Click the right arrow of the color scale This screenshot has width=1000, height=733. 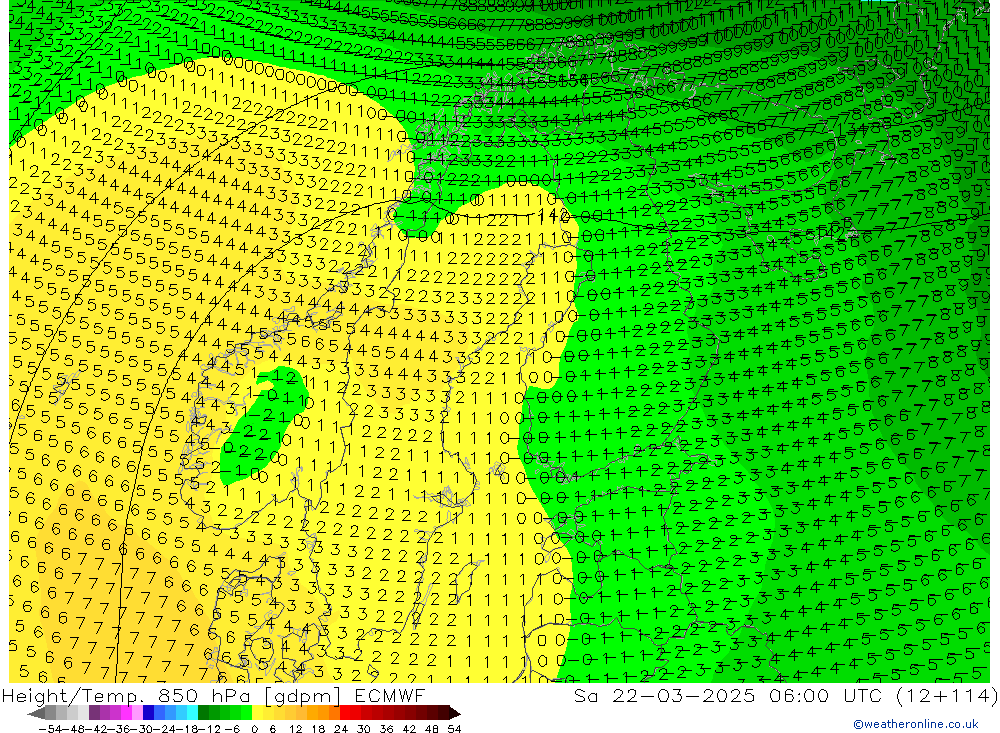(455, 713)
